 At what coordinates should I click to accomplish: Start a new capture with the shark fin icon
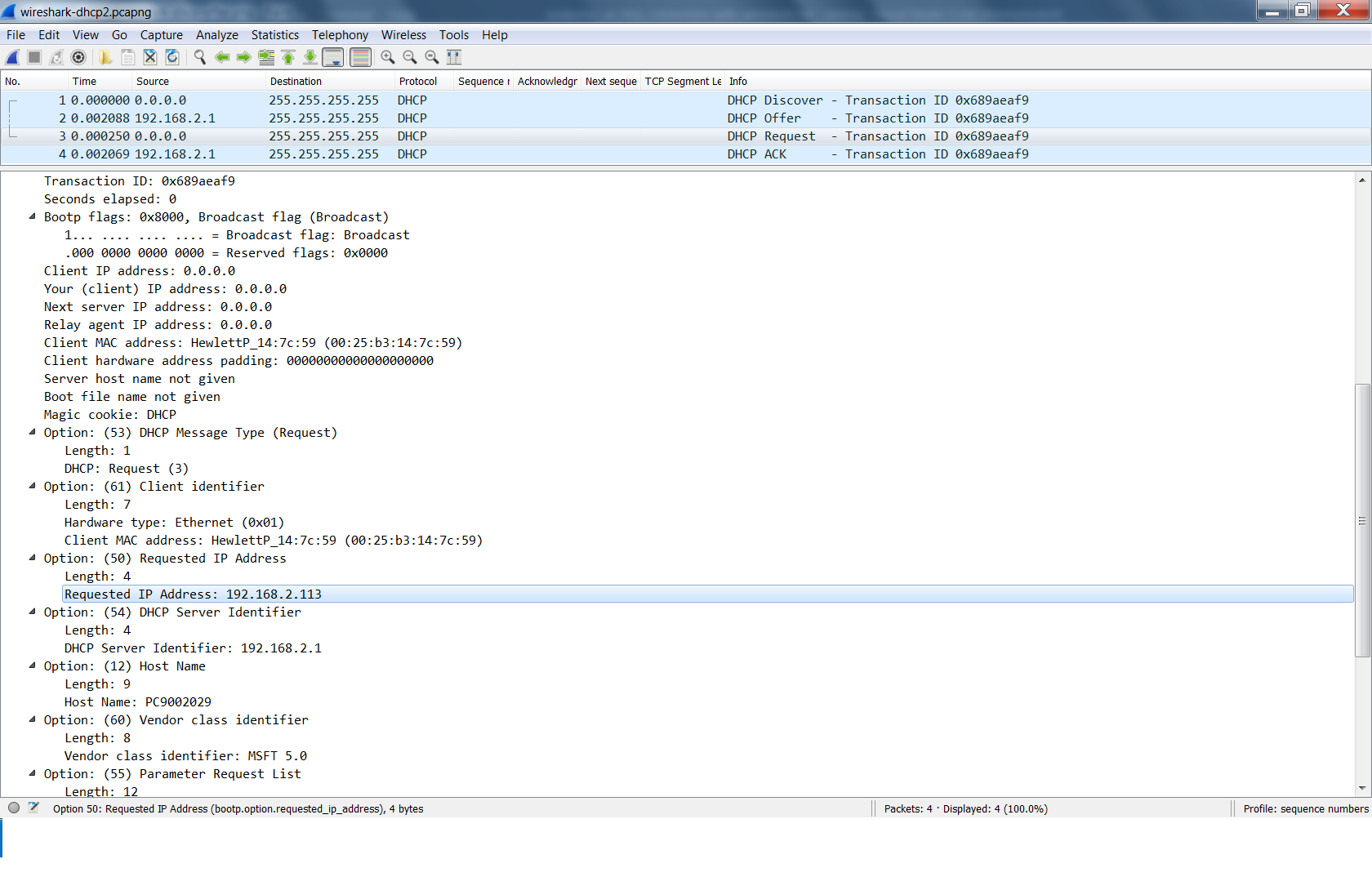click(x=11, y=57)
